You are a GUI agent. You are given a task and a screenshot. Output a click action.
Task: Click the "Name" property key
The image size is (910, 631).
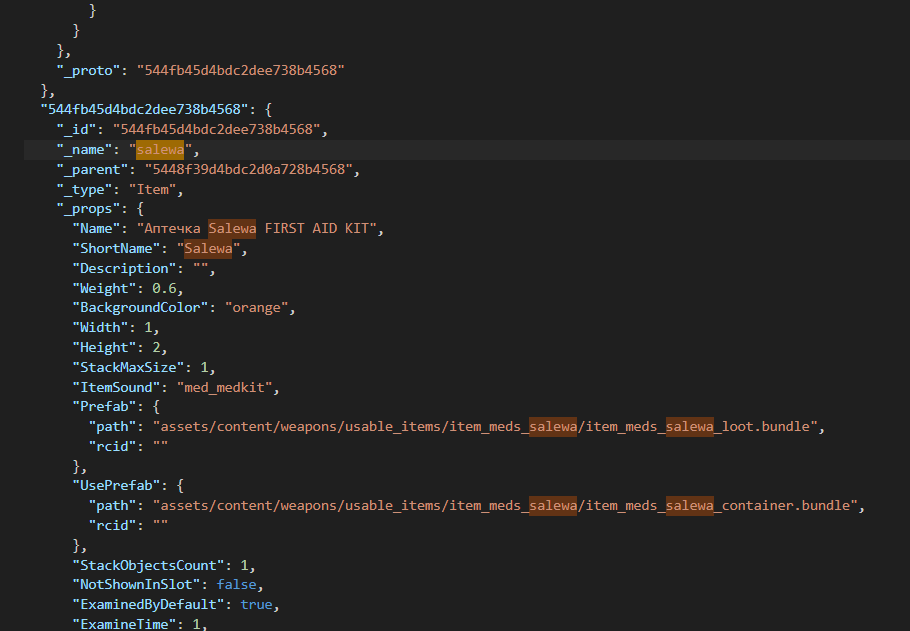96,229
